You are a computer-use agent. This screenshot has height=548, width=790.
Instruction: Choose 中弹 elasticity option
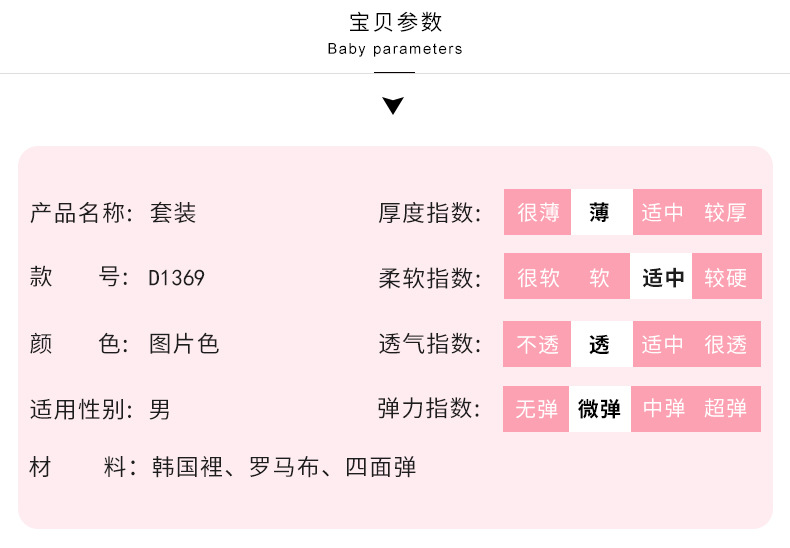tap(664, 409)
